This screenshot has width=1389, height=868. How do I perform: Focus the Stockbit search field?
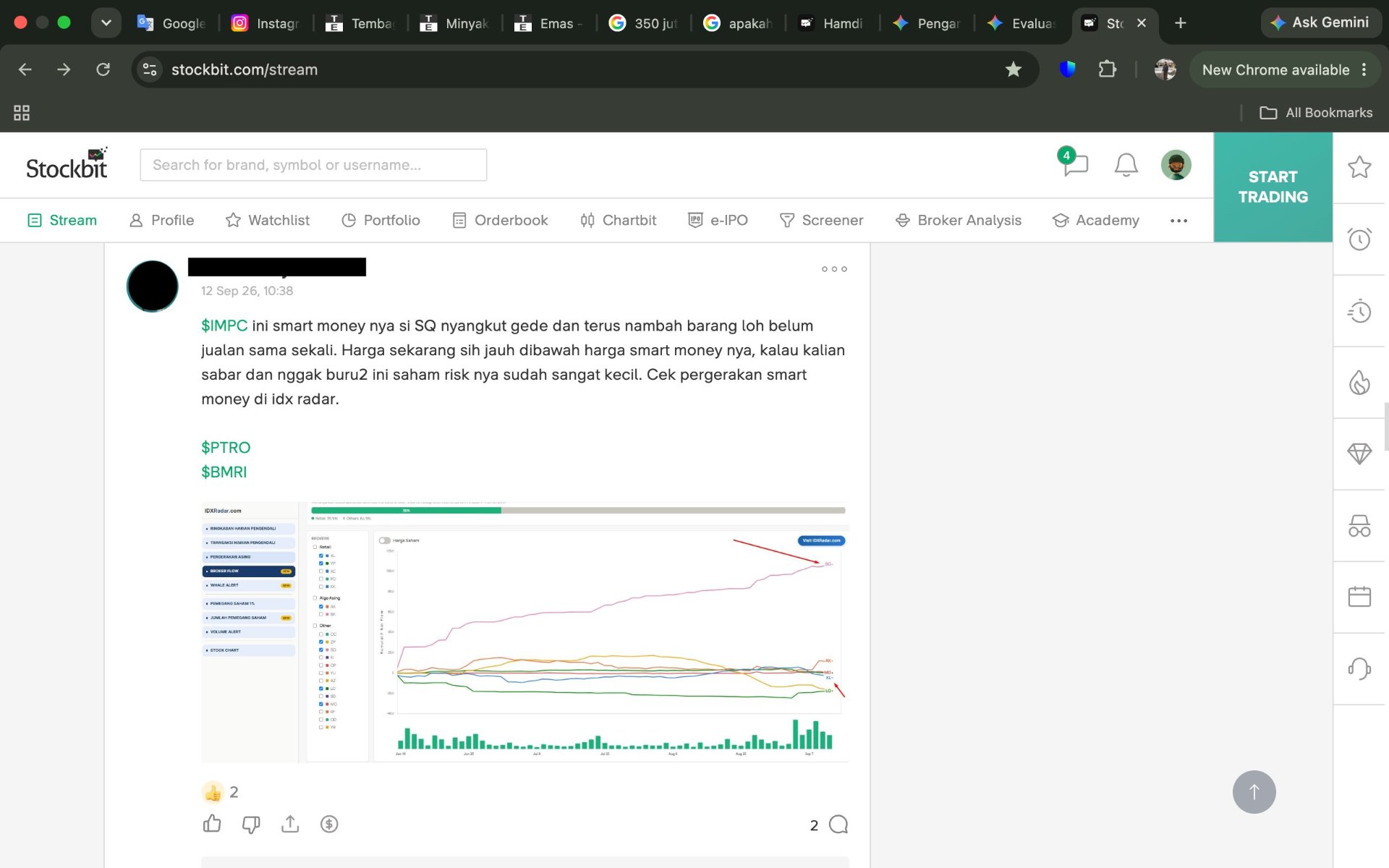click(313, 165)
